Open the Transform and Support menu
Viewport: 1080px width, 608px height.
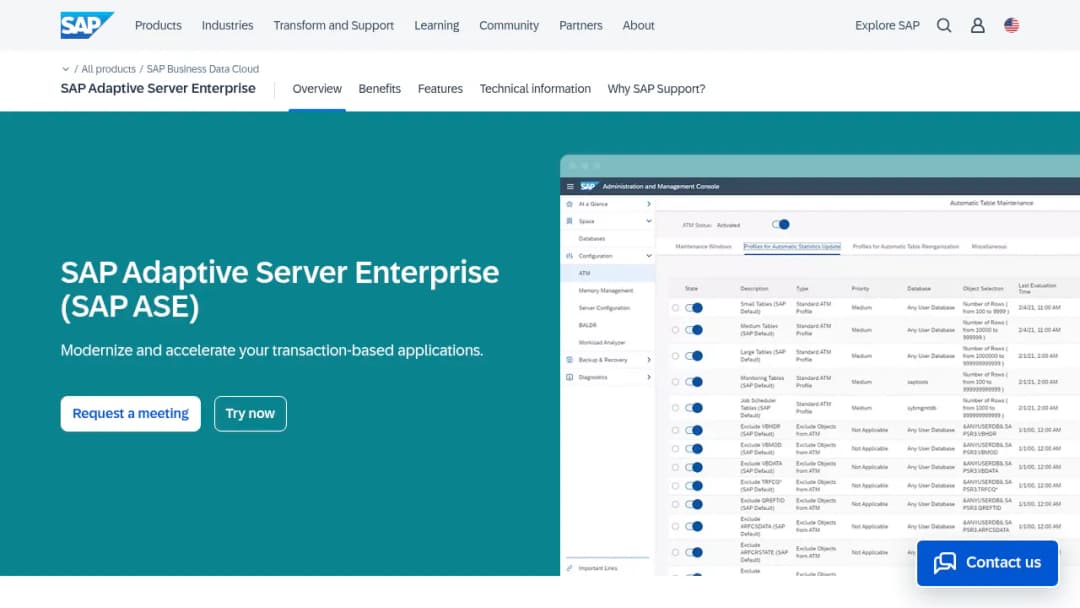pos(333,25)
